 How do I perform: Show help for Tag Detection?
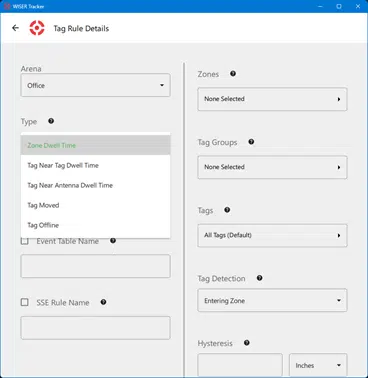click(259, 278)
